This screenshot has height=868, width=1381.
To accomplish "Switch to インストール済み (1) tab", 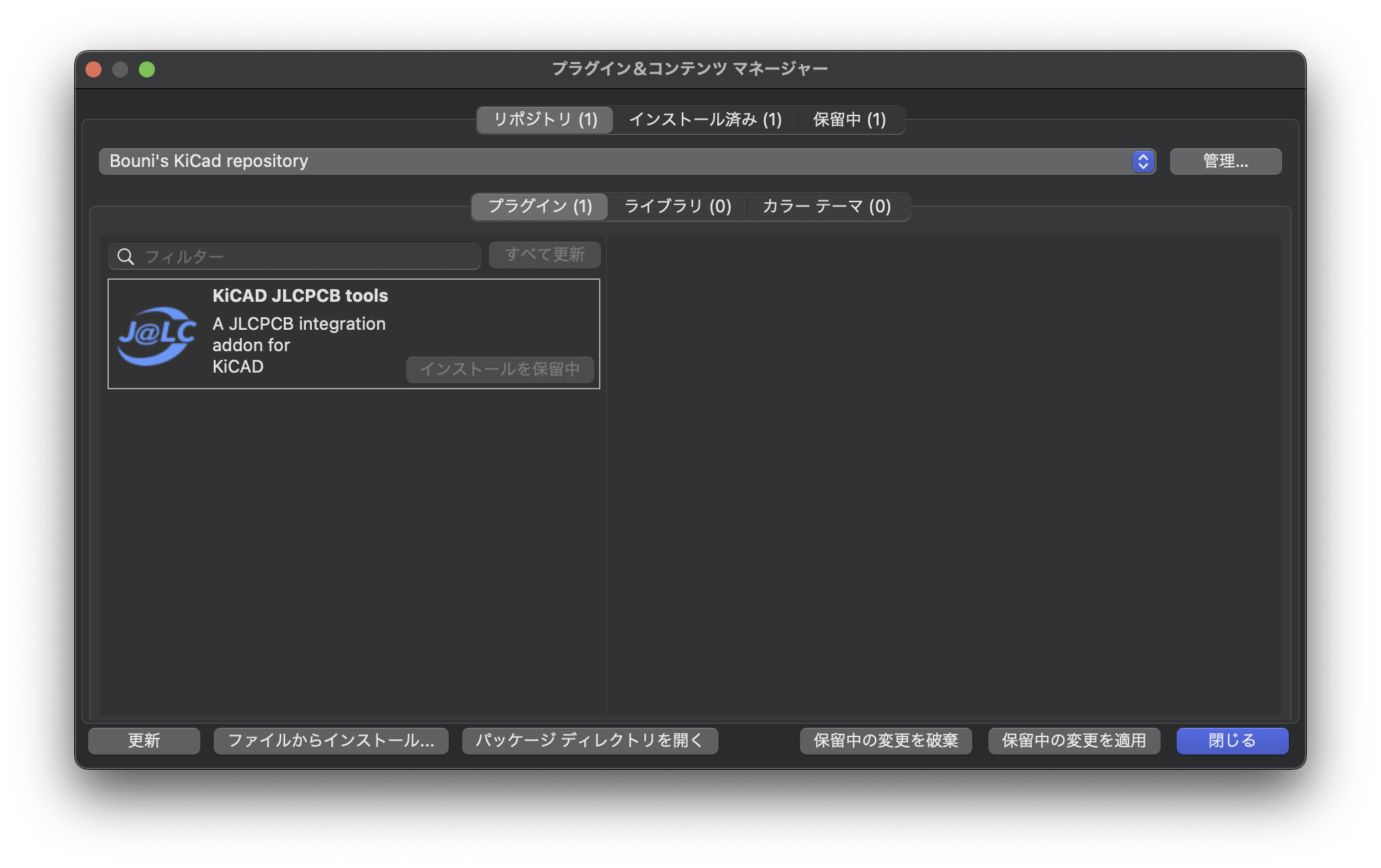I will tap(705, 120).
